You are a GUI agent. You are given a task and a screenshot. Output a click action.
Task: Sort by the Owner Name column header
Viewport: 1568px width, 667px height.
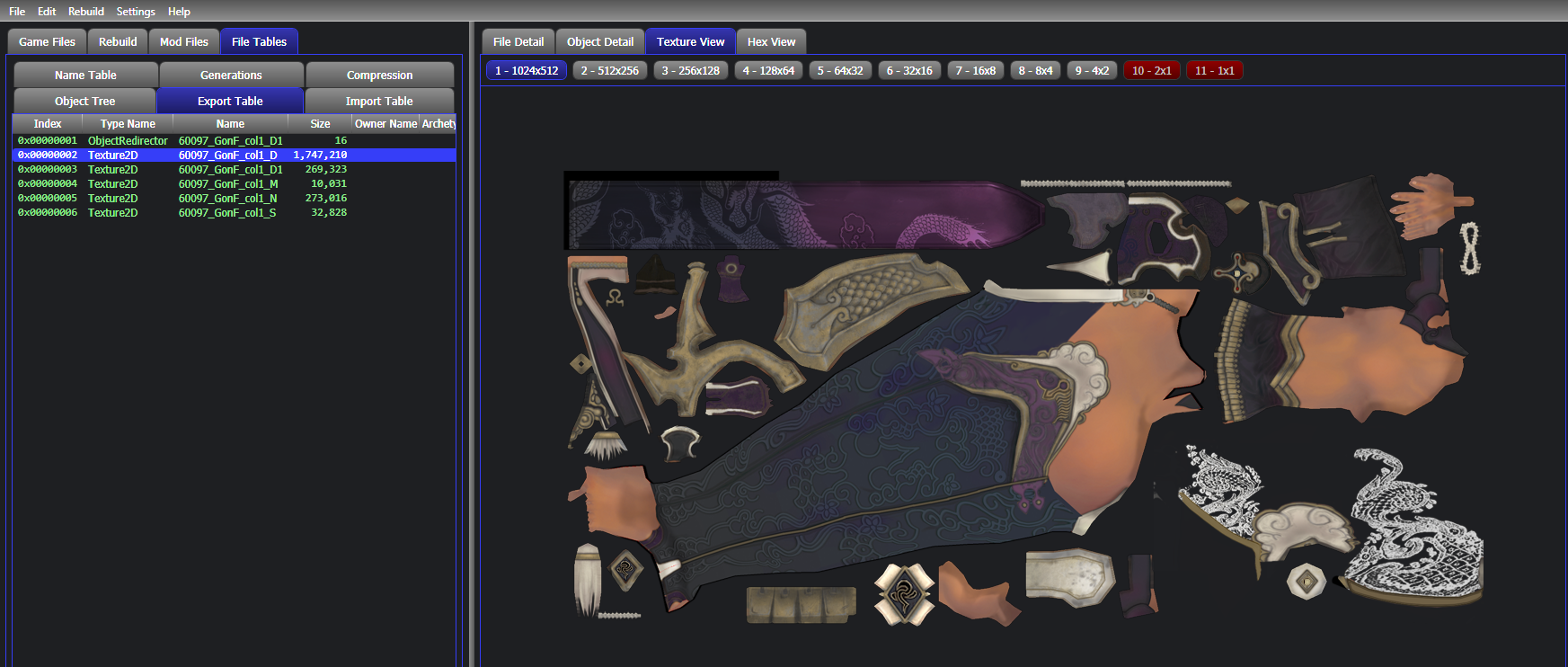point(385,123)
